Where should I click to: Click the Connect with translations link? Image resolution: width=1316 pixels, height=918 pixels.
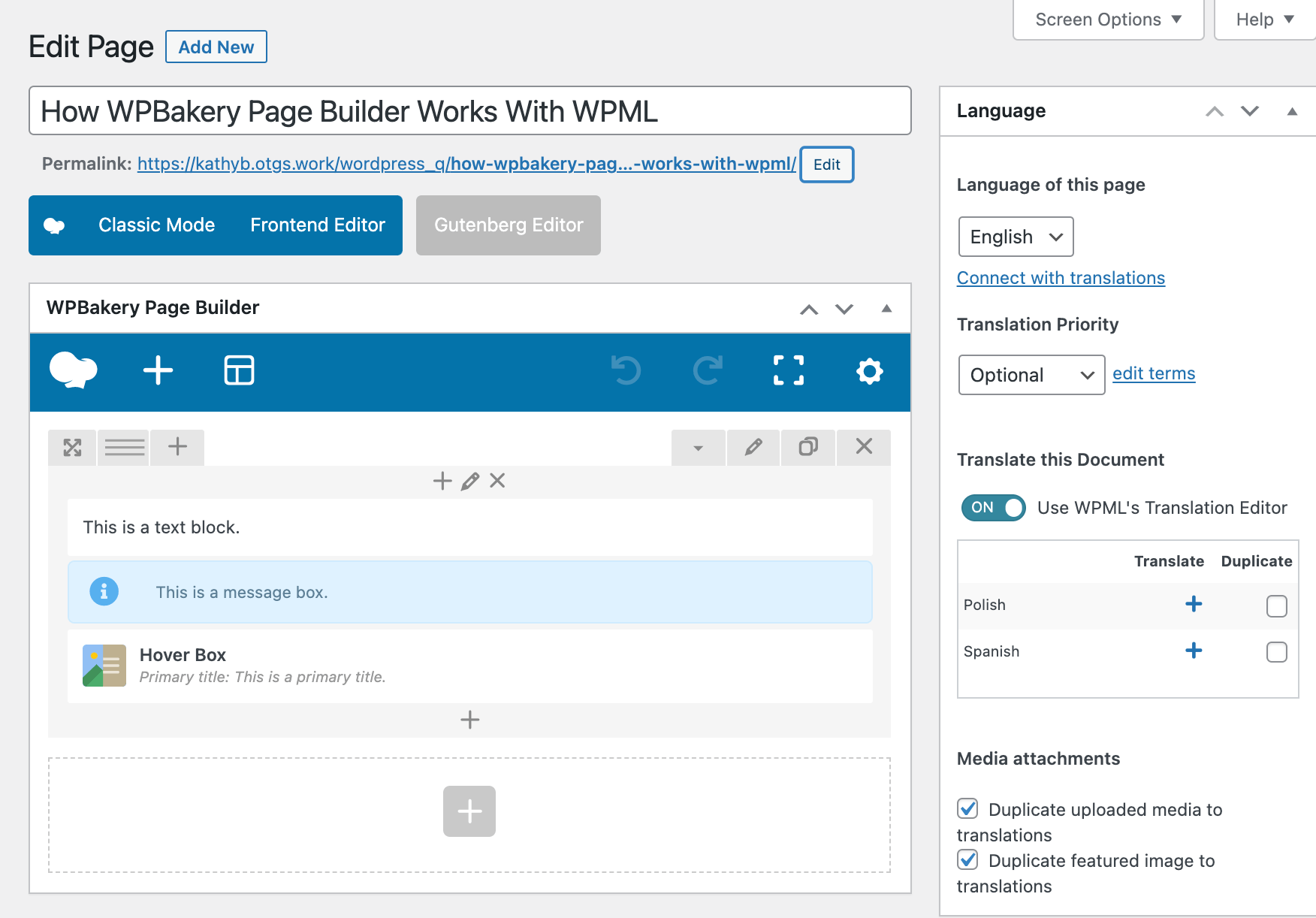click(1061, 277)
